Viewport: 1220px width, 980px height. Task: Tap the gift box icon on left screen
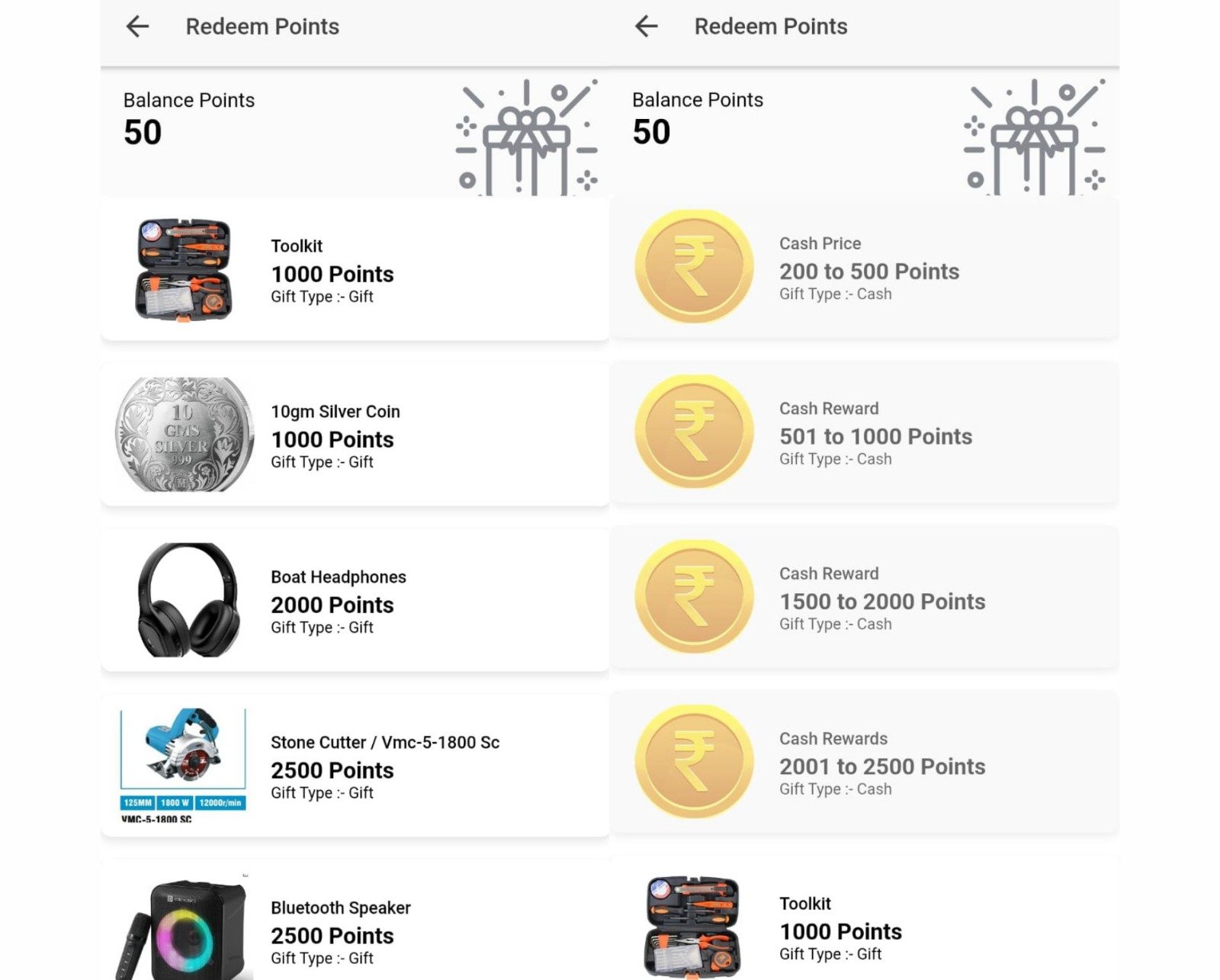(526, 139)
